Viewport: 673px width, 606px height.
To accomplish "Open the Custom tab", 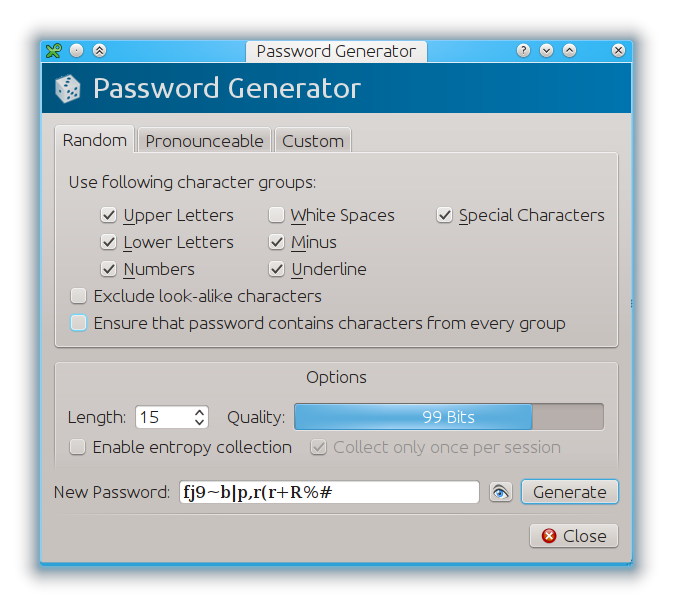I will [x=313, y=141].
